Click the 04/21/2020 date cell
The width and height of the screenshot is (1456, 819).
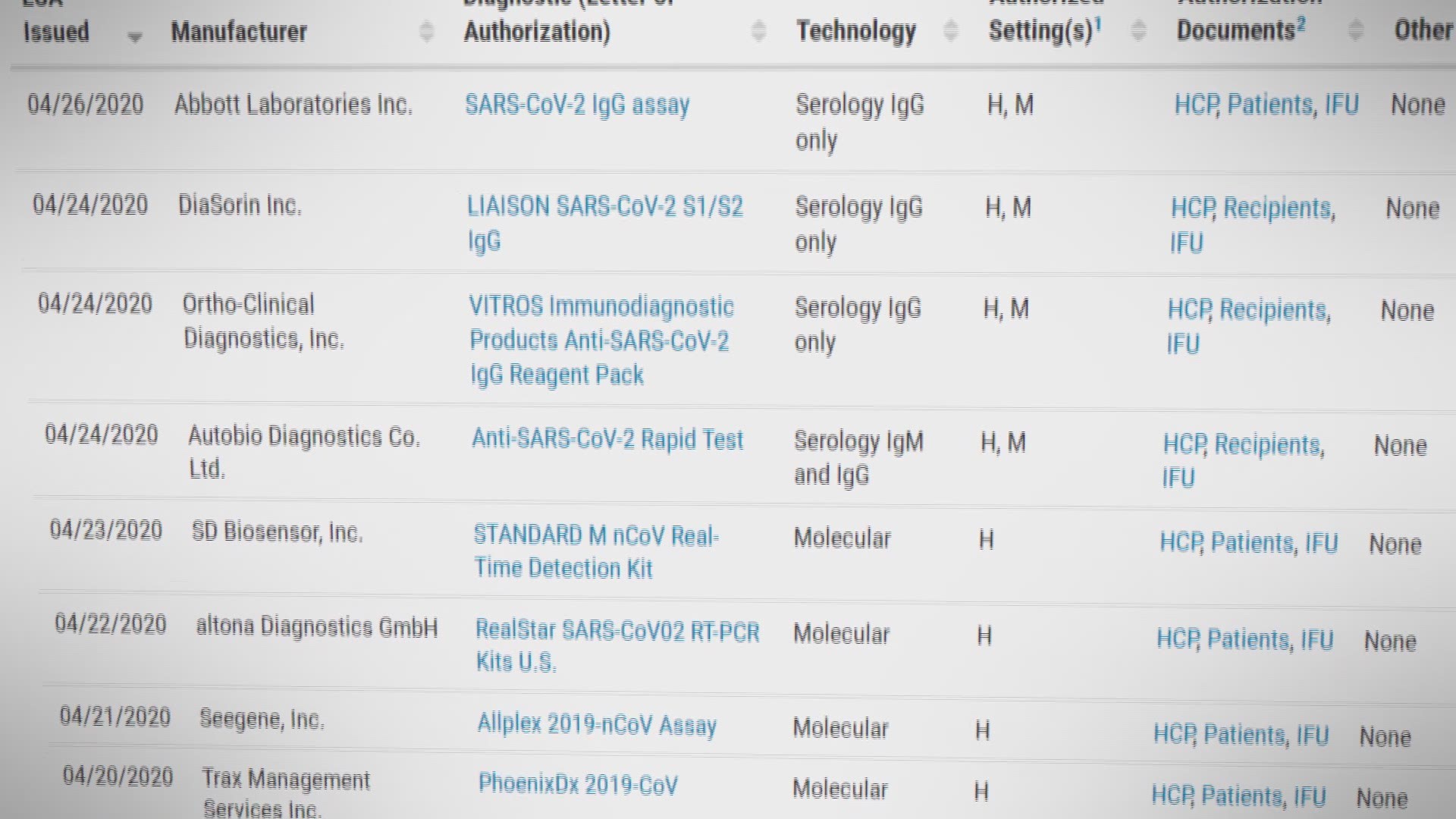click(x=115, y=717)
